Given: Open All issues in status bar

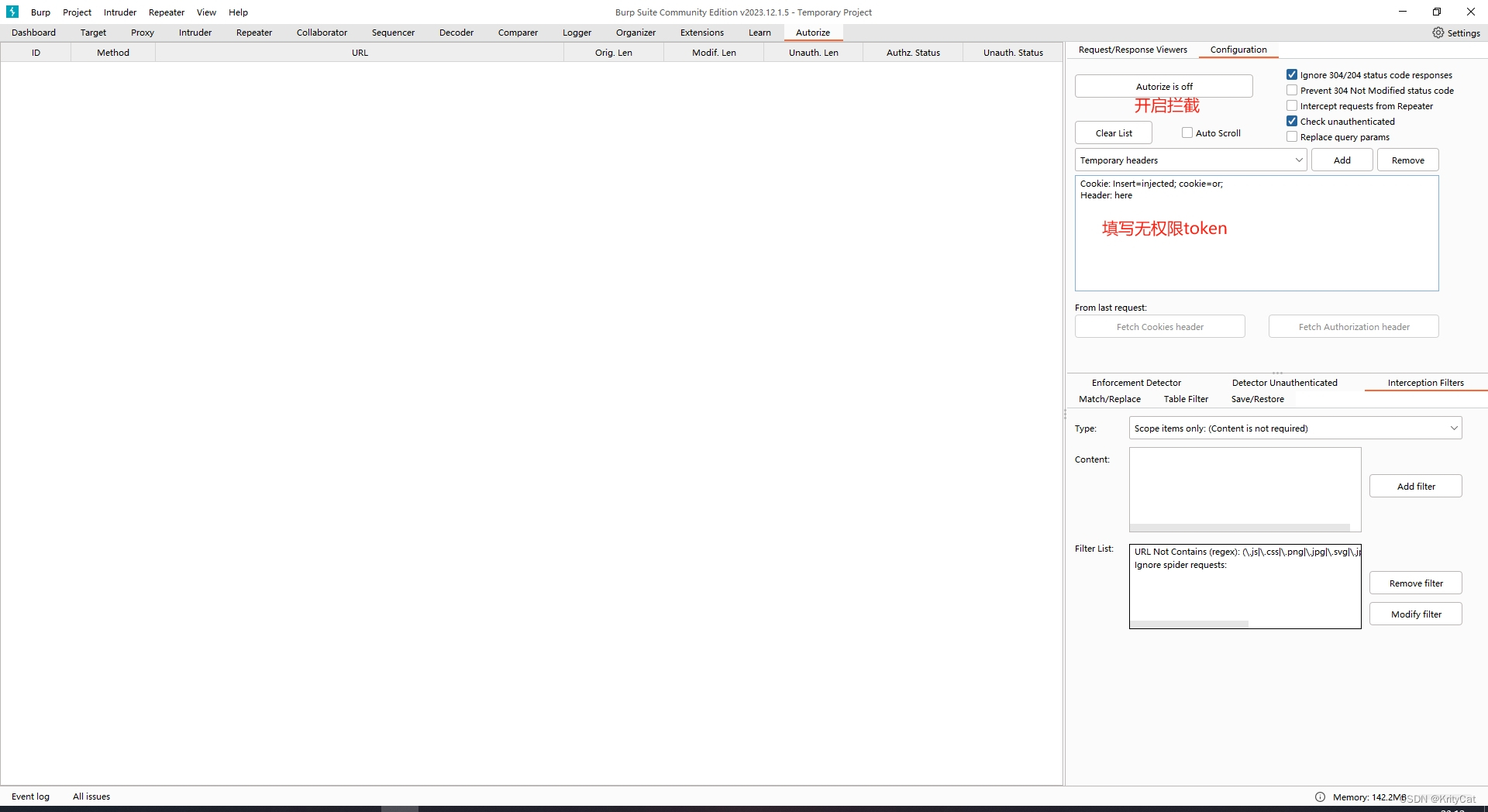Looking at the screenshot, I should (x=91, y=797).
